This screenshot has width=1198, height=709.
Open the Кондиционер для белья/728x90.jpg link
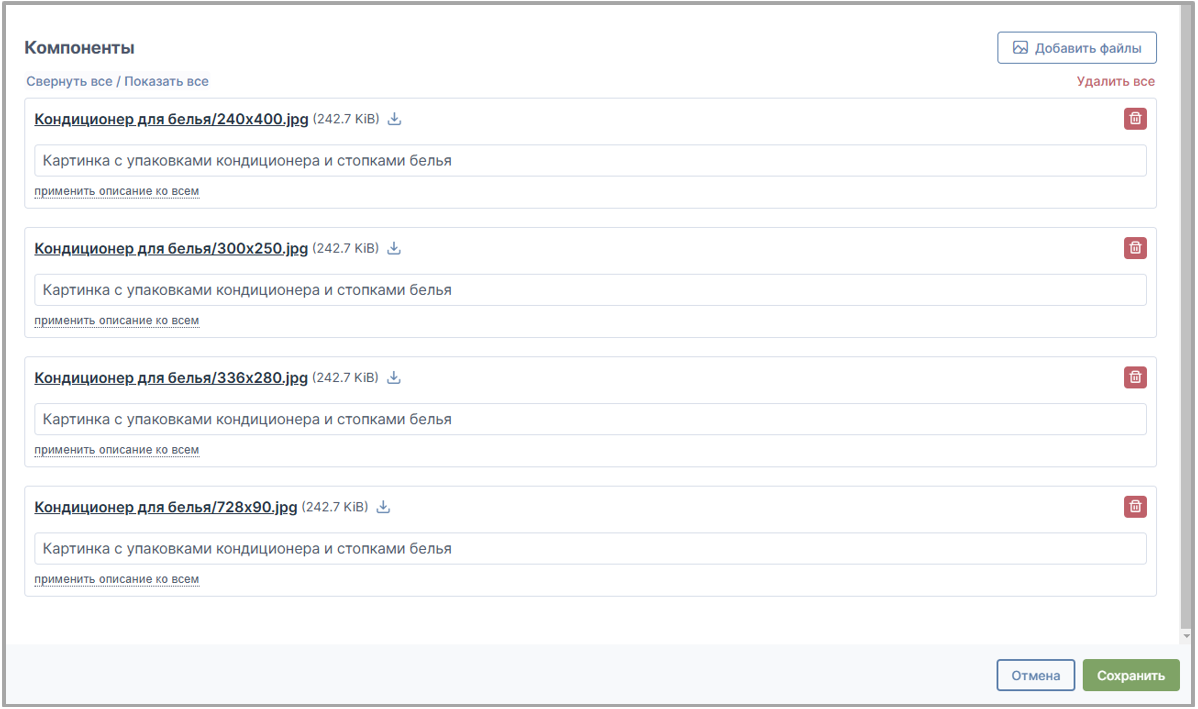coord(166,507)
